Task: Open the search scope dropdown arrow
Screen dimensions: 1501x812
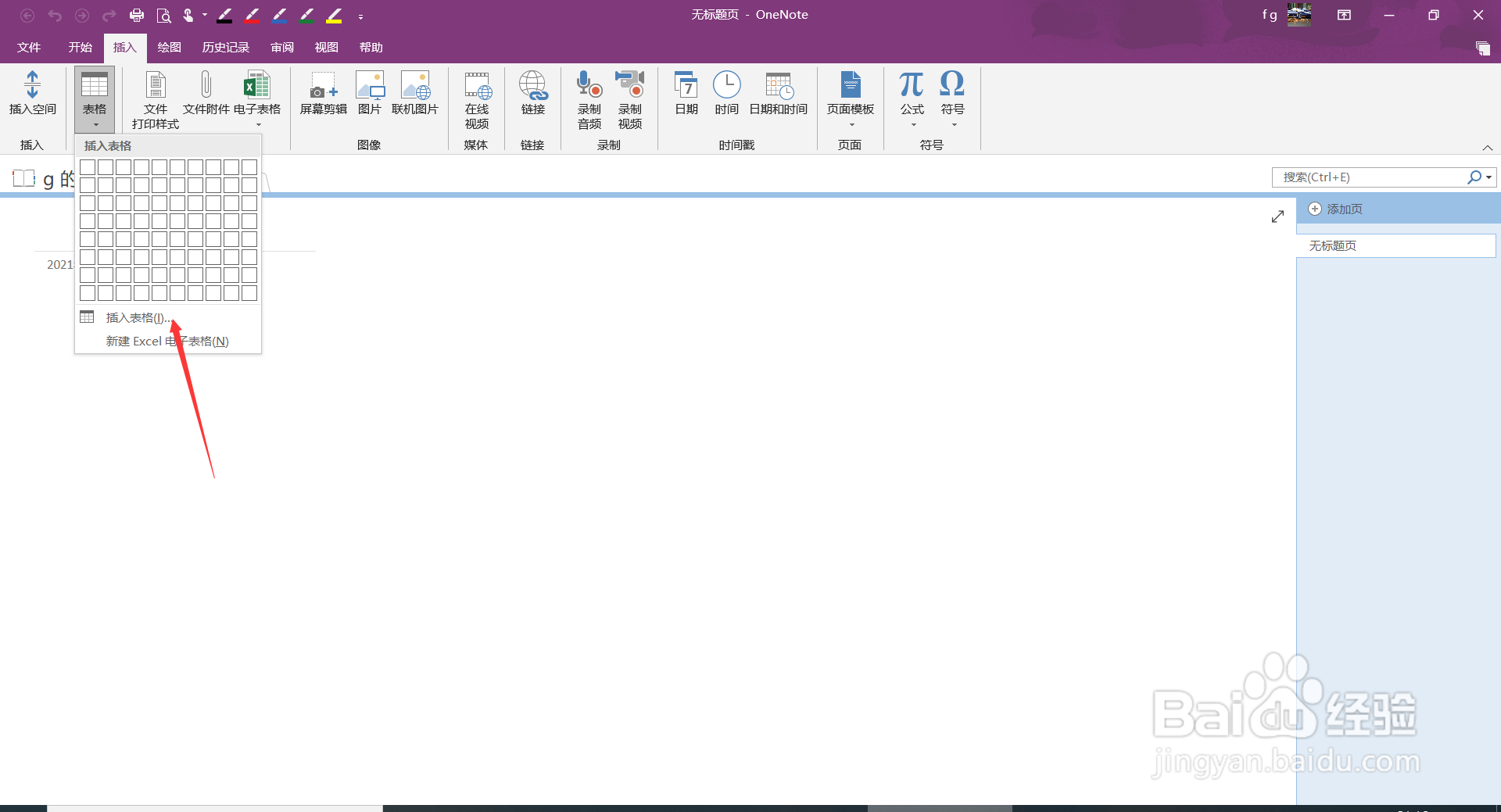Action: [x=1489, y=177]
